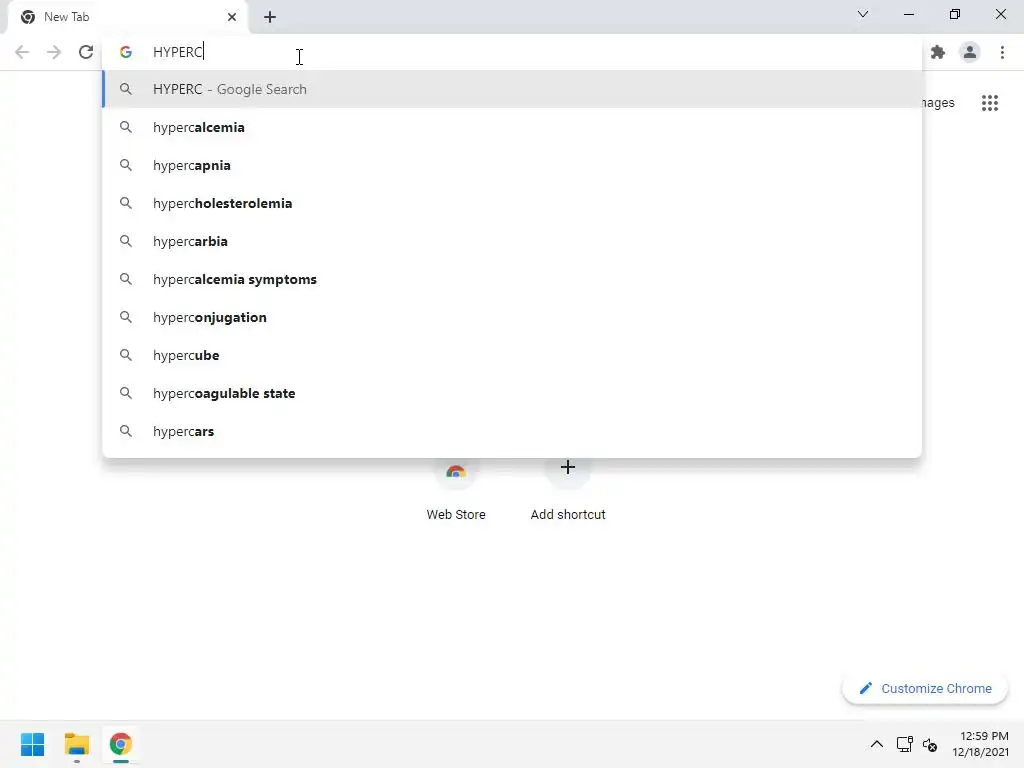Open the Windows Start menu
The image size is (1024, 768).
[33, 744]
